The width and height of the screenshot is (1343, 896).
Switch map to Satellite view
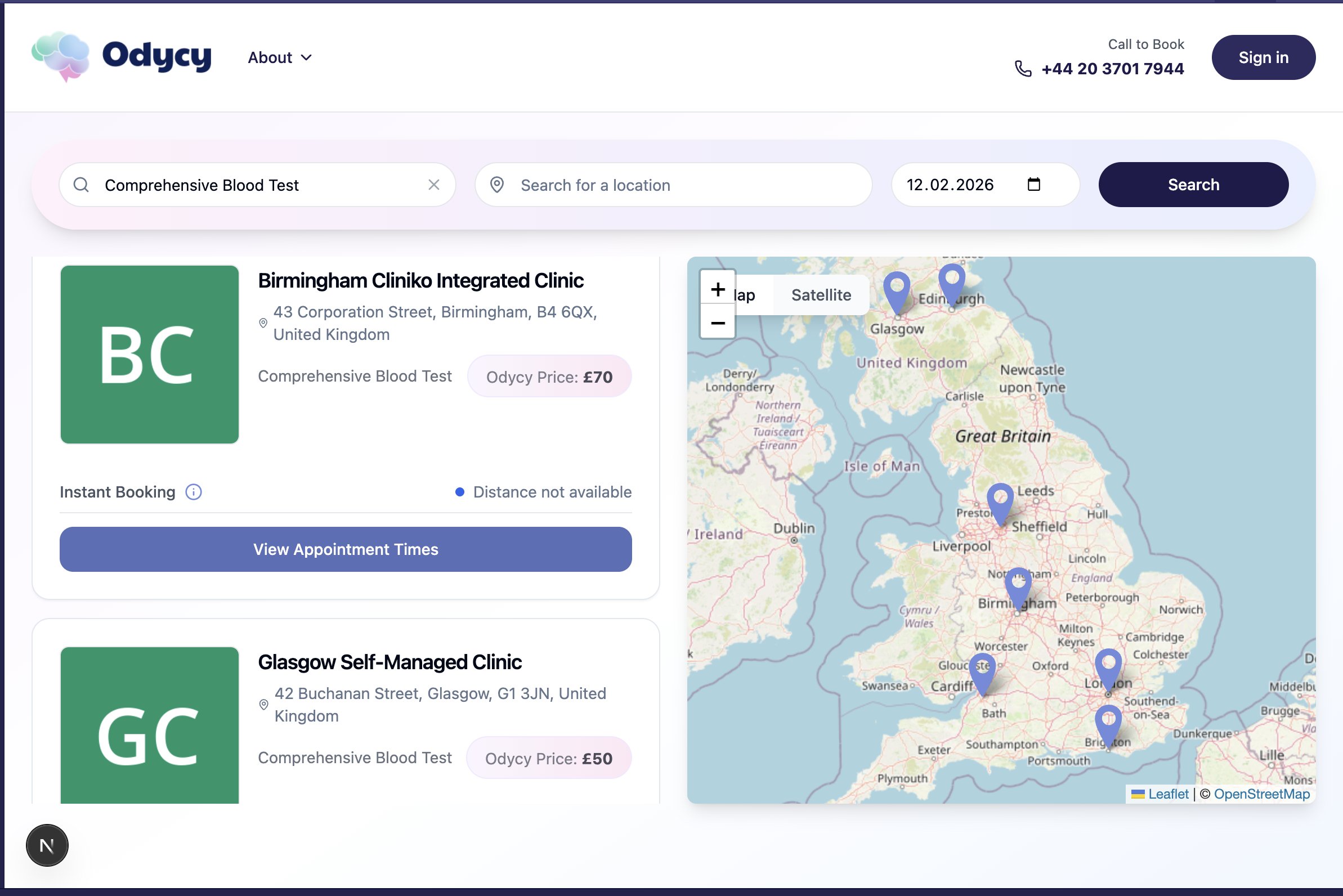[821, 295]
